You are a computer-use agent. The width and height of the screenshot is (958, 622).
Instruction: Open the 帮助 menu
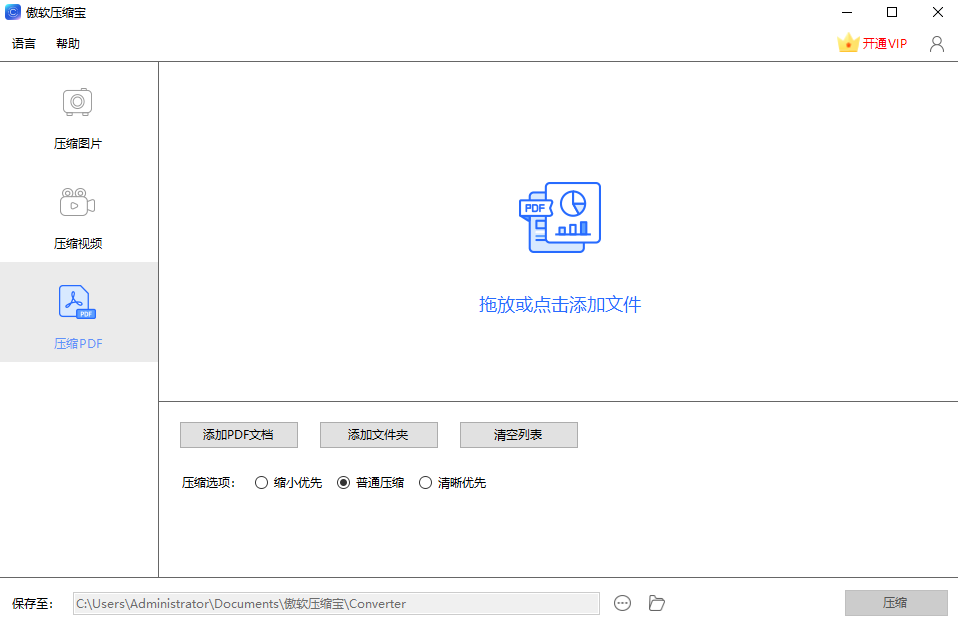coord(68,43)
